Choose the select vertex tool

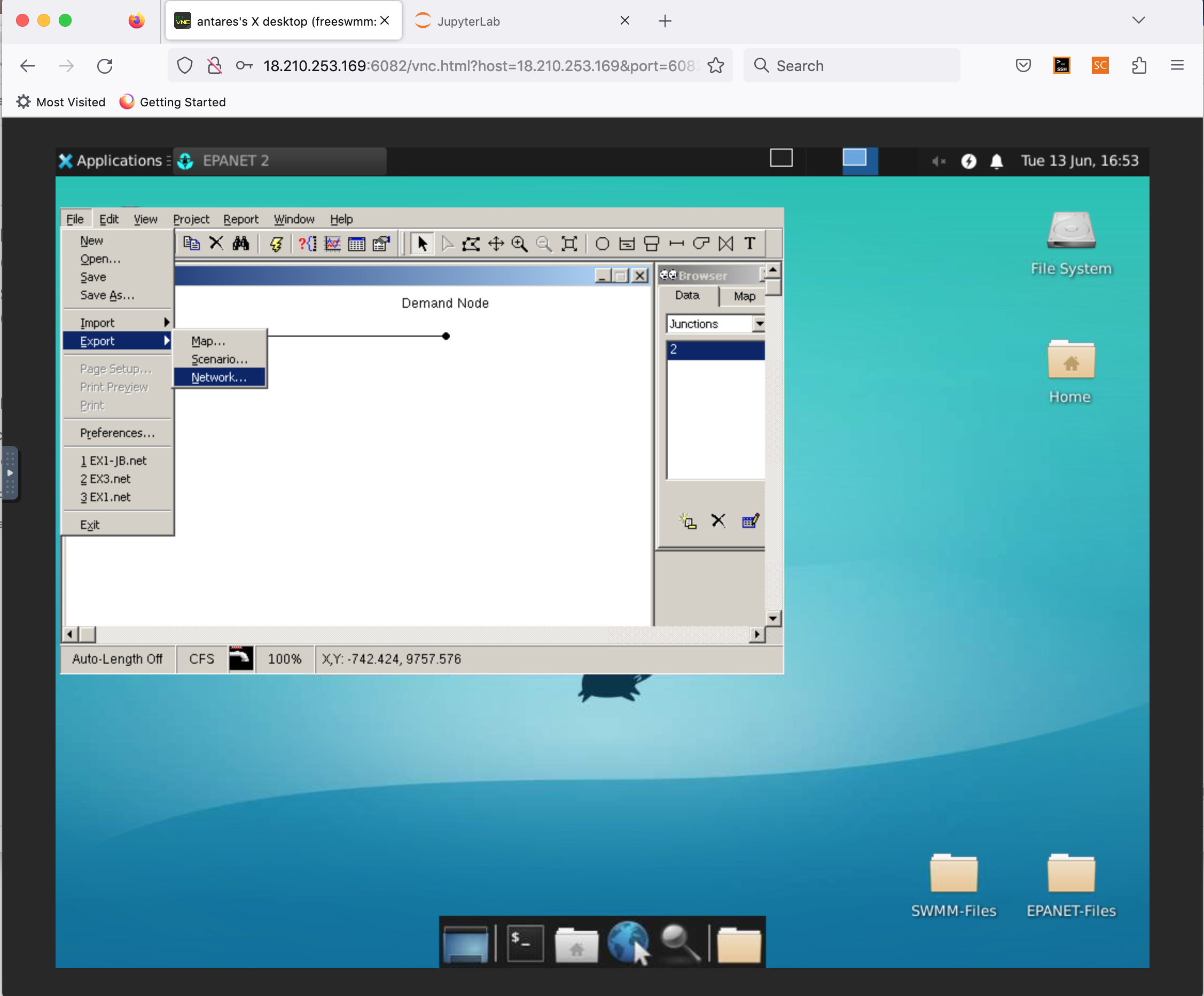[x=448, y=244]
